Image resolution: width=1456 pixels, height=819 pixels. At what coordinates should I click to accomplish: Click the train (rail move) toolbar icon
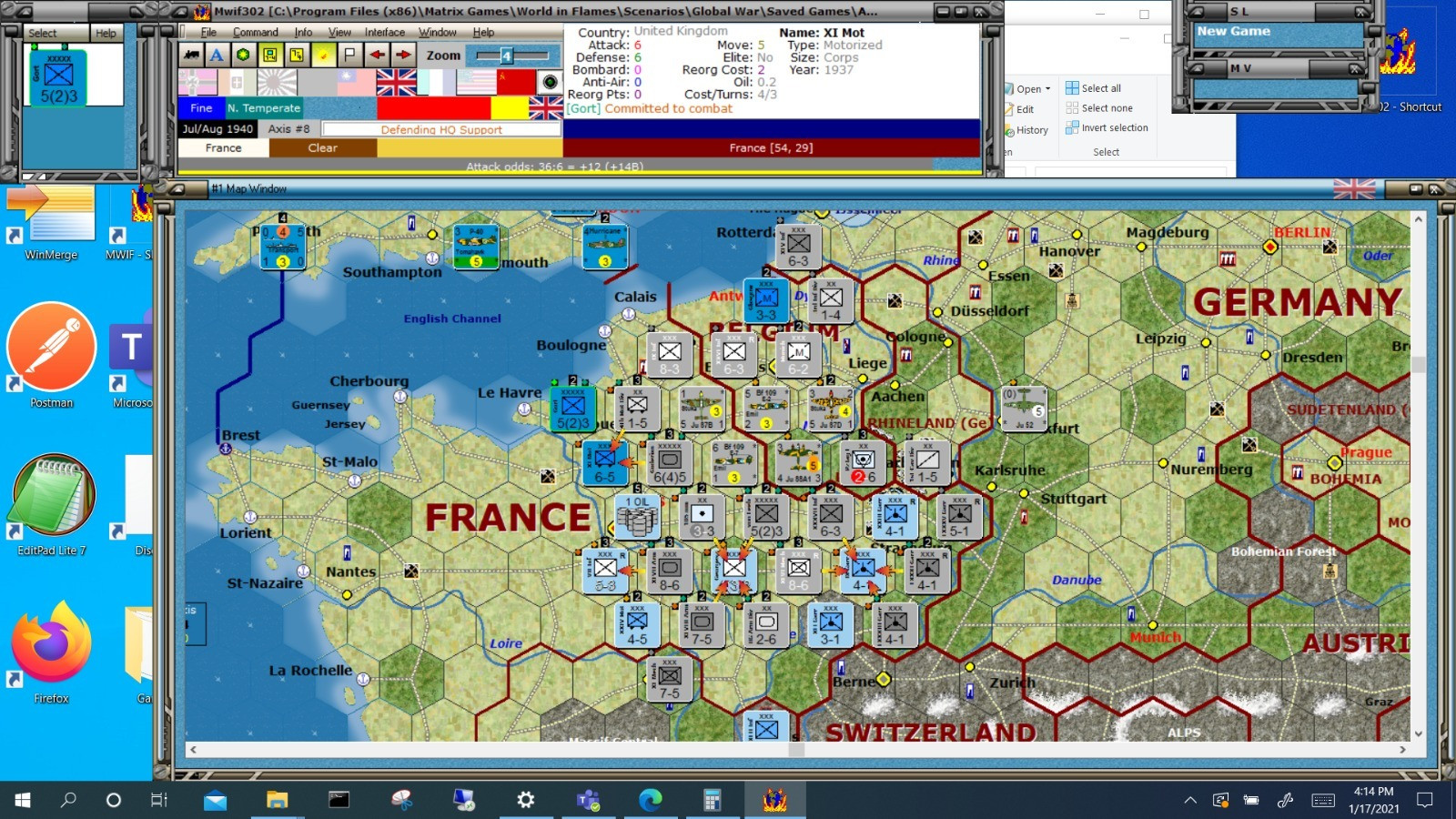coord(191,55)
